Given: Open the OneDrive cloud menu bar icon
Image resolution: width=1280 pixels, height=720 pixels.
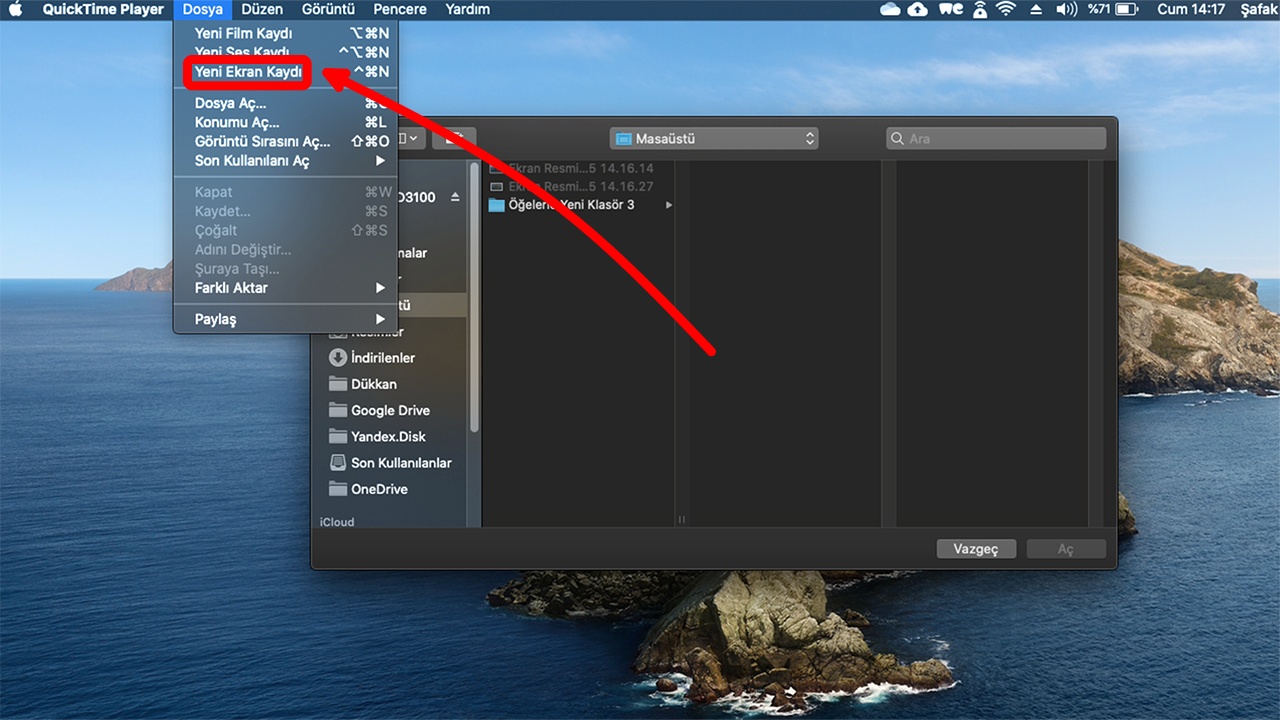Looking at the screenshot, I should click(890, 10).
